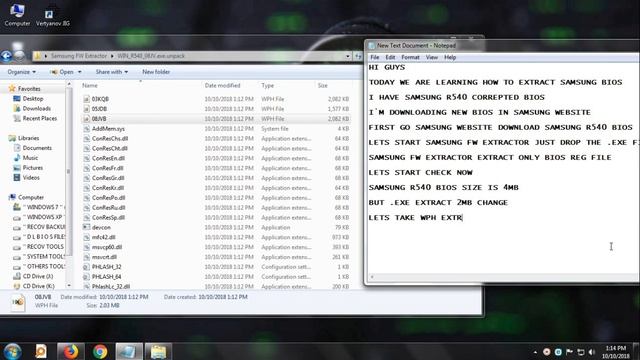Select the devcon application file
Image resolution: width=640 pixels, height=360 pixels.
point(101,227)
